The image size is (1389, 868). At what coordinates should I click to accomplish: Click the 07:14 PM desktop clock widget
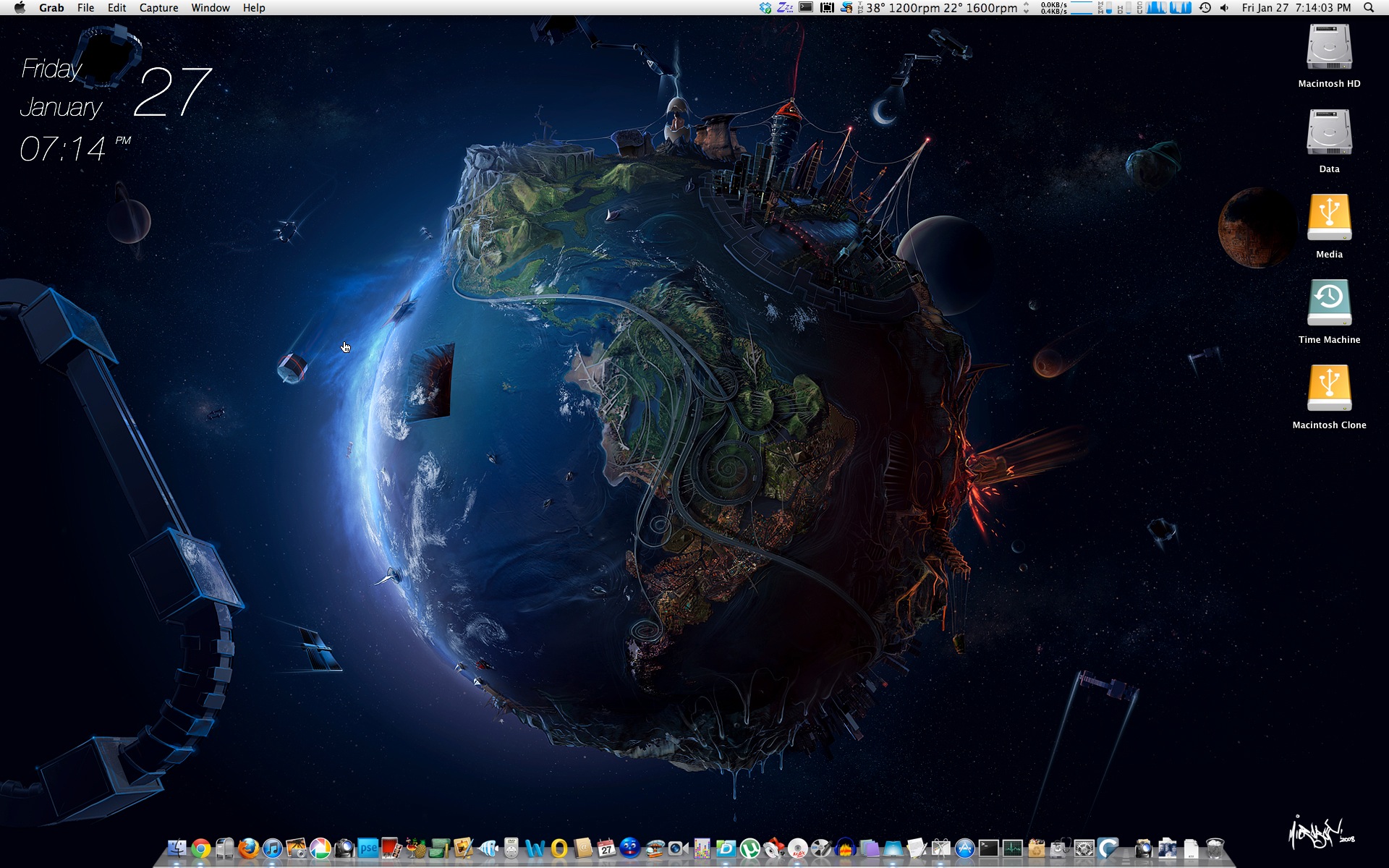[75, 149]
